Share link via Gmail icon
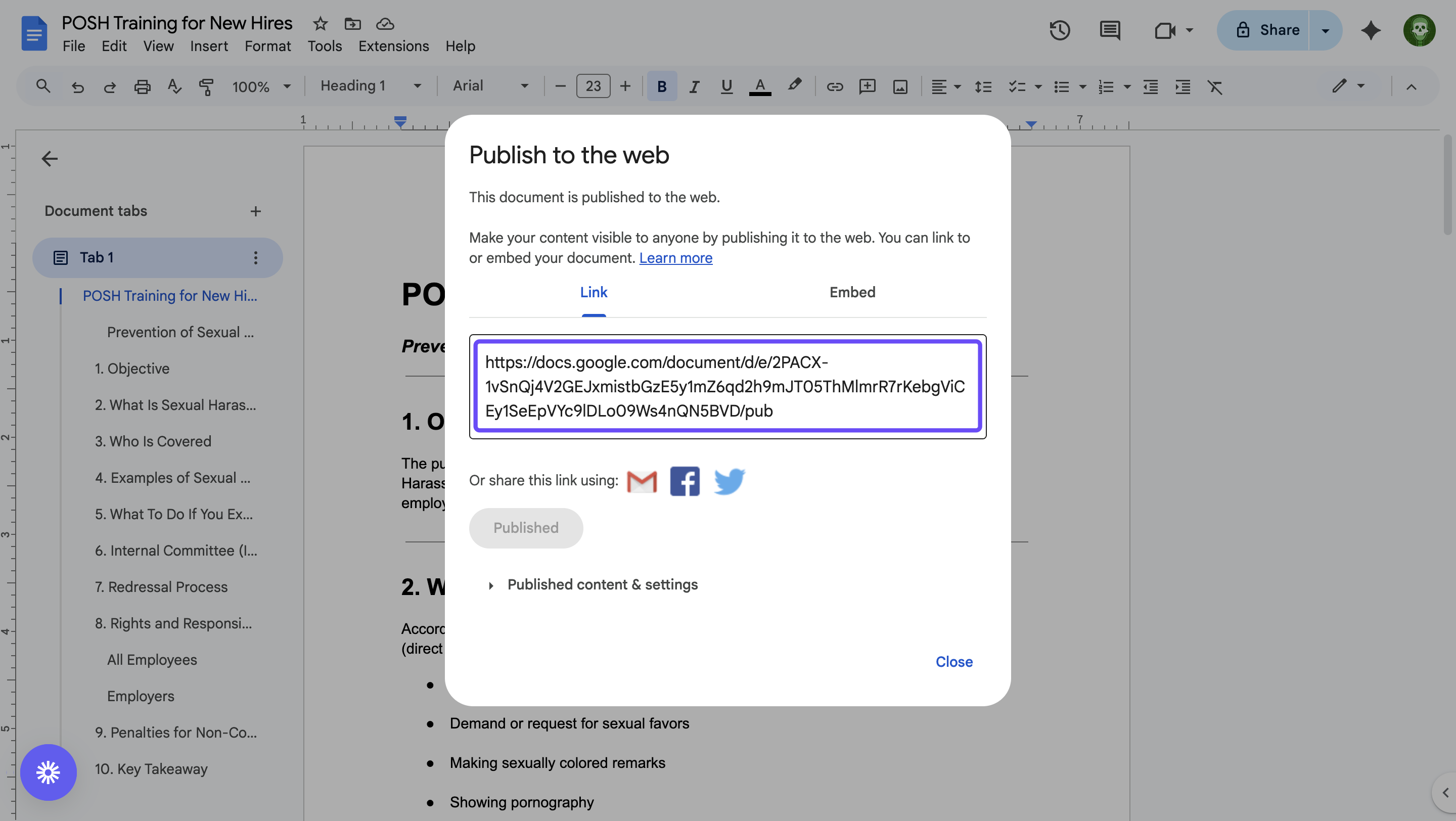The height and width of the screenshot is (821, 1456). point(642,481)
